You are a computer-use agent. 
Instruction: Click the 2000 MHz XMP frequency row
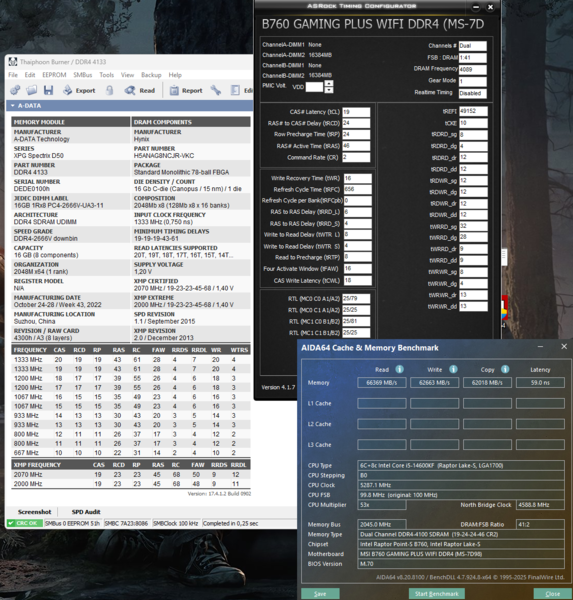(x=131, y=484)
